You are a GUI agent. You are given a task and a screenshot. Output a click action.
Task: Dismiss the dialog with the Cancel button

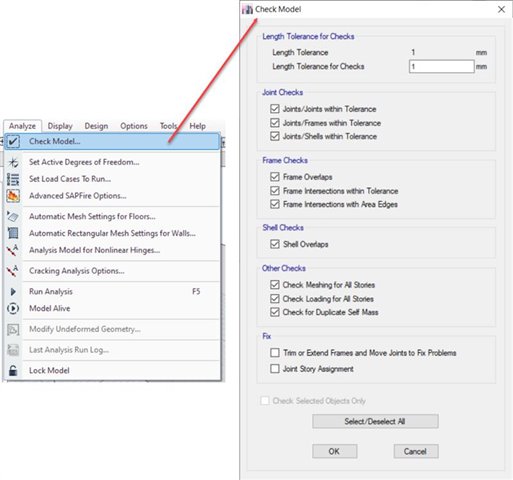[x=416, y=451]
